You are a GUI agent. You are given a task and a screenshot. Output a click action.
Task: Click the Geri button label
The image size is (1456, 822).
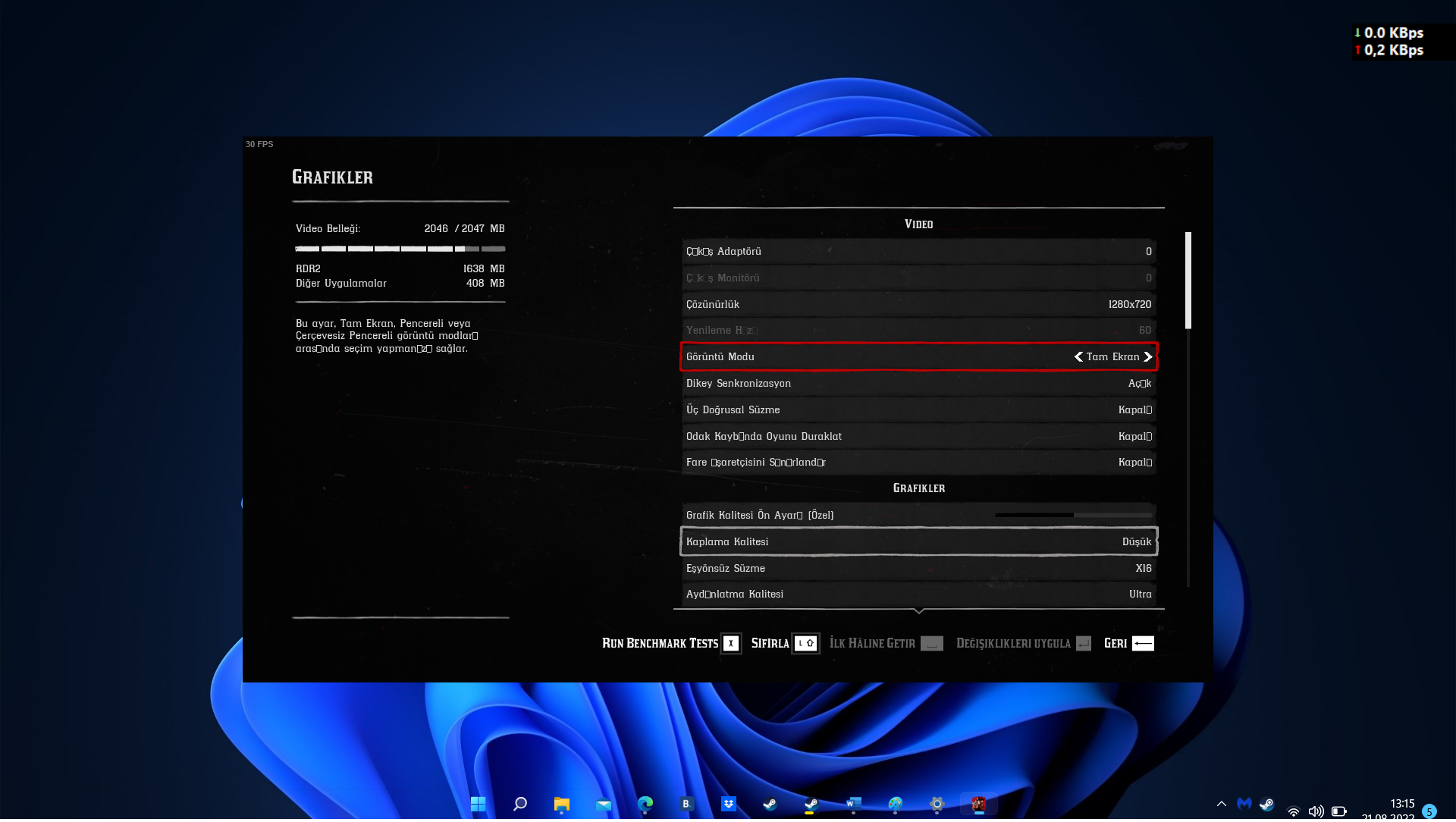click(x=1115, y=644)
